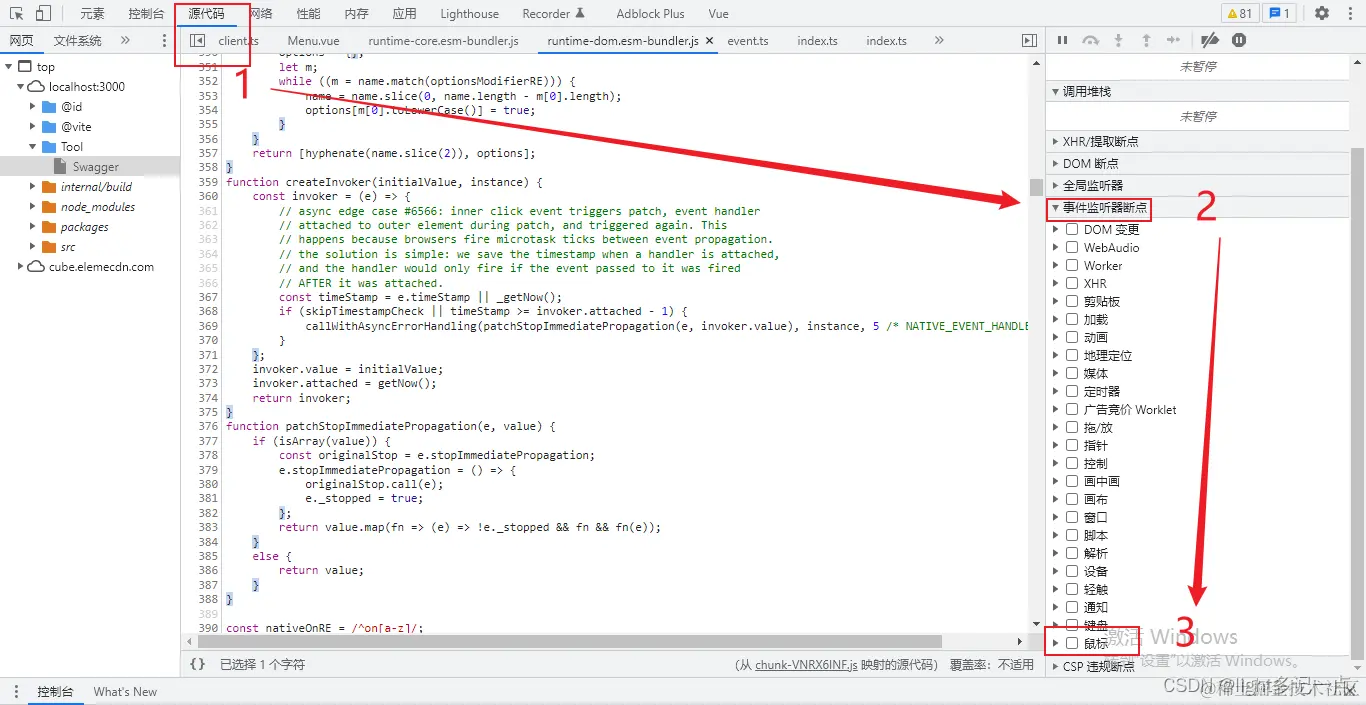Select the packages folder in tree

click(84, 227)
